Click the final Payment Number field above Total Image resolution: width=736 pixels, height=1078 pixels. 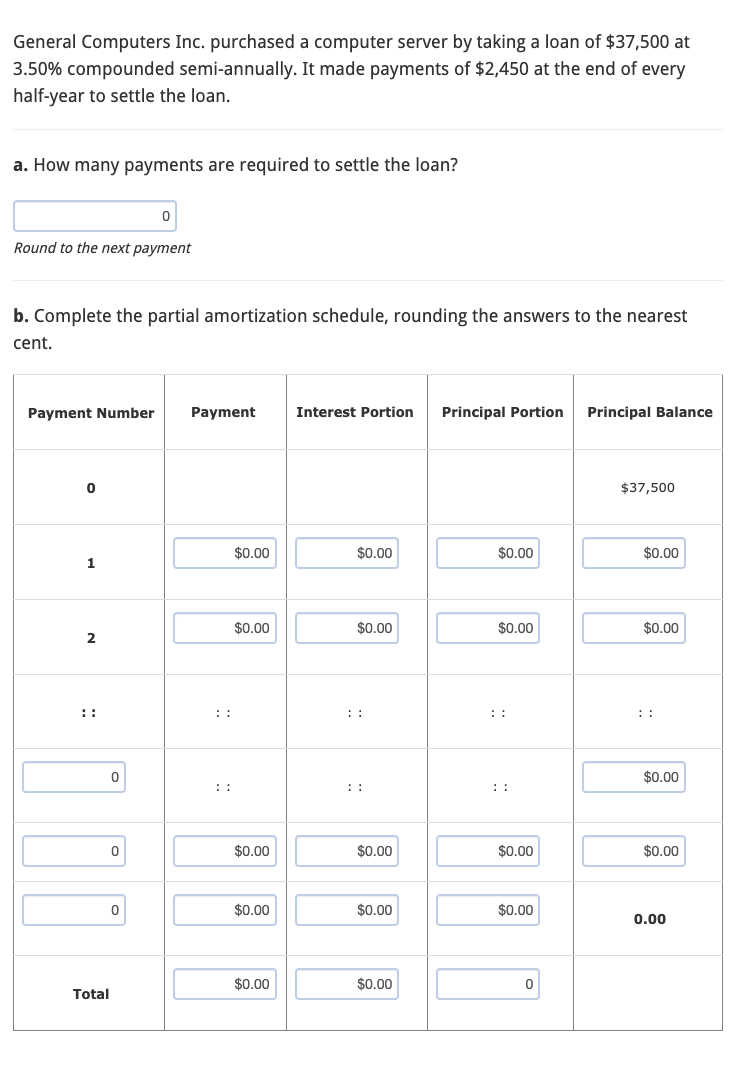coord(74,910)
